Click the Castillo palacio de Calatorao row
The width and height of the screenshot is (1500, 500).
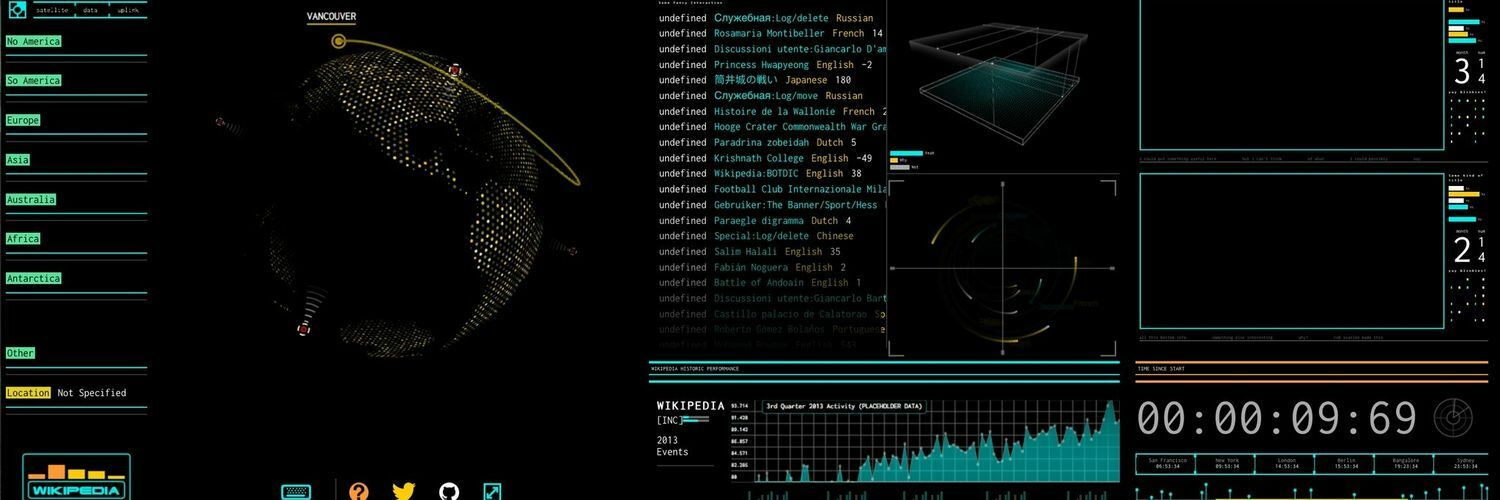772,314
